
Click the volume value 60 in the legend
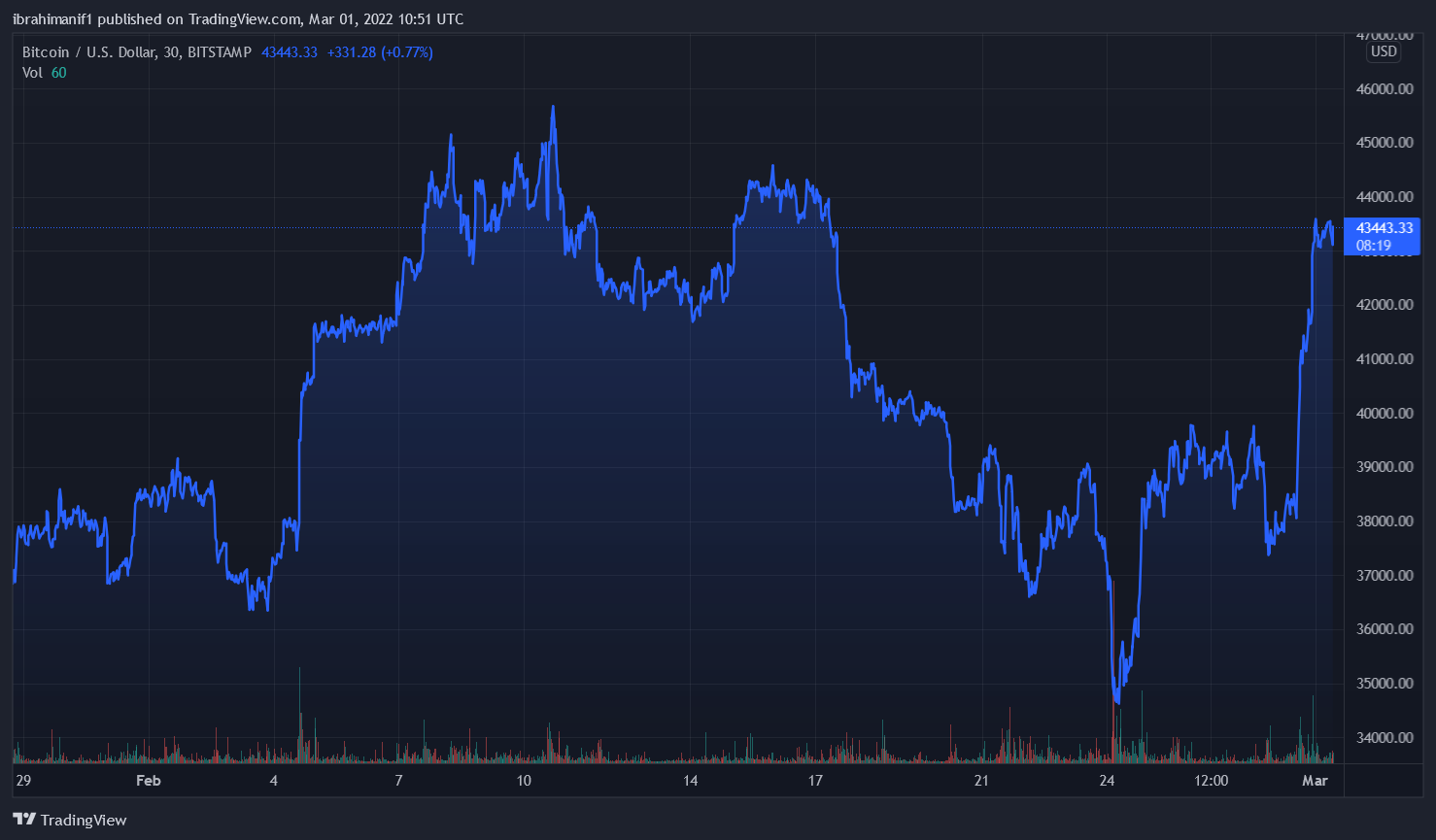click(59, 73)
